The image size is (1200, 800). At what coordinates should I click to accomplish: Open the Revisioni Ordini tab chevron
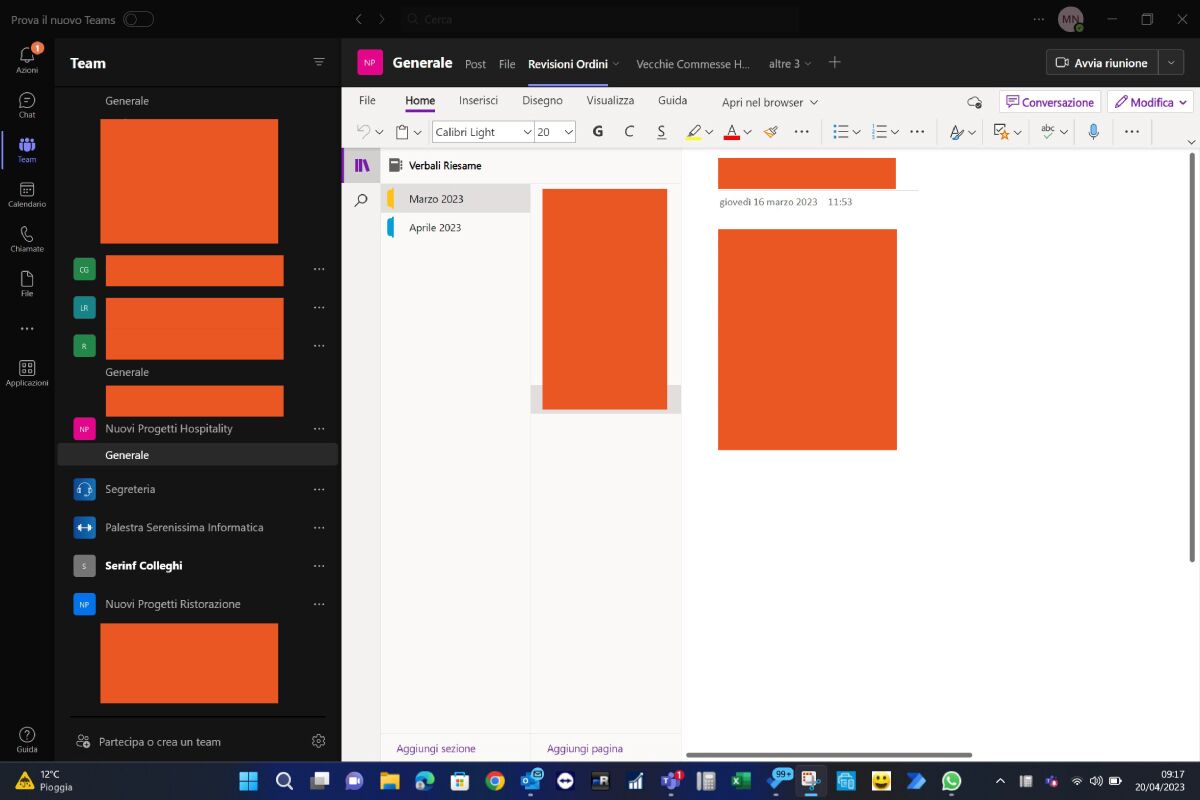coord(617,63)
